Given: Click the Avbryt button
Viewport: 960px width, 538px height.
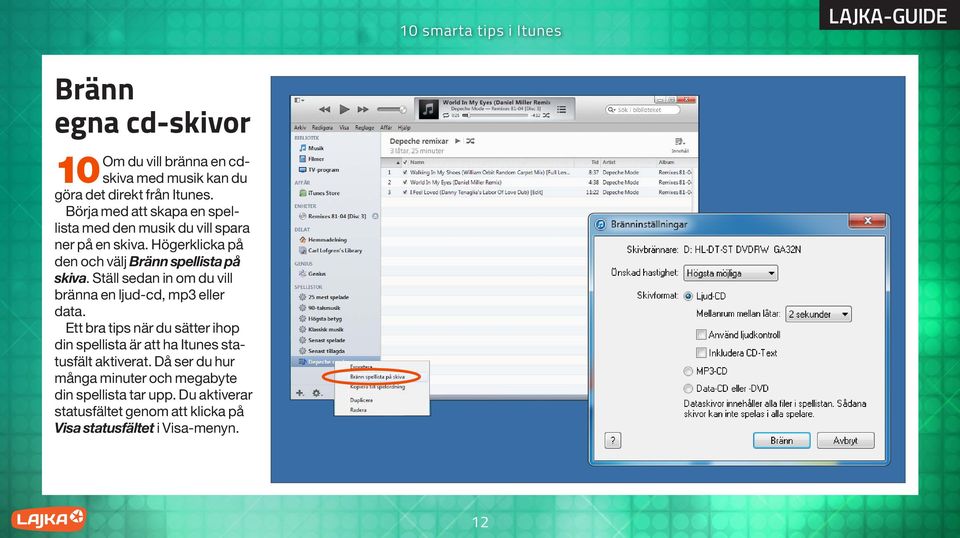Looking at the screenshot, I should pos(846,441).
